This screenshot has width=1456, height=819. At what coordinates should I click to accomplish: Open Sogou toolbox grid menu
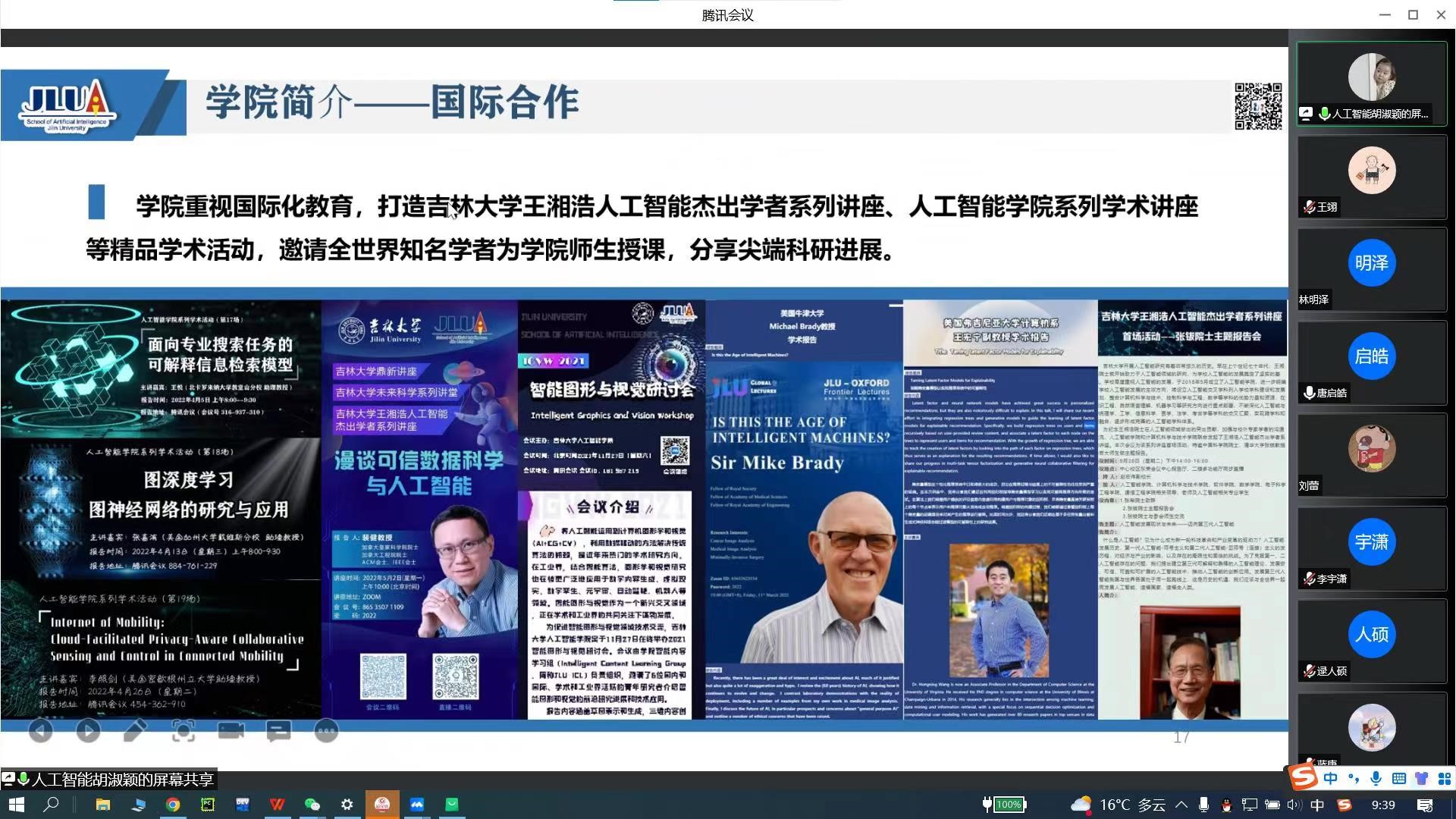1445,779
